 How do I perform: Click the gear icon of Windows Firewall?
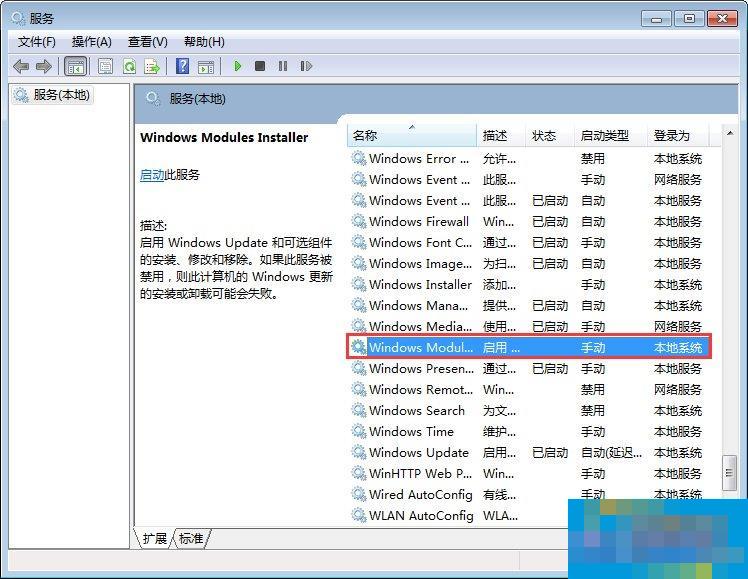pyautogui.click(x=359, y=221)
